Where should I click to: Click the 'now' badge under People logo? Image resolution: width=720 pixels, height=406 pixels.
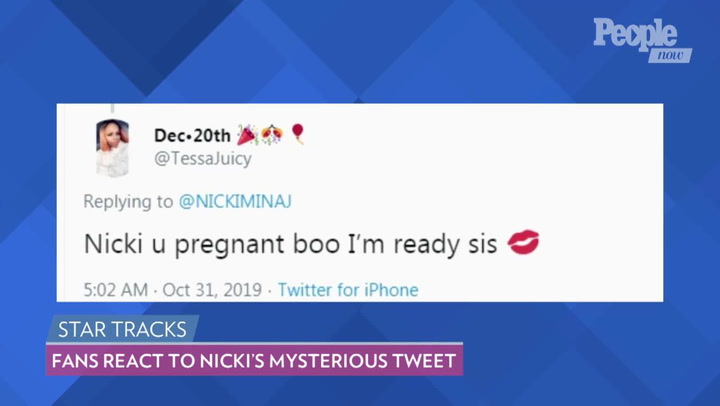[670, 55]
